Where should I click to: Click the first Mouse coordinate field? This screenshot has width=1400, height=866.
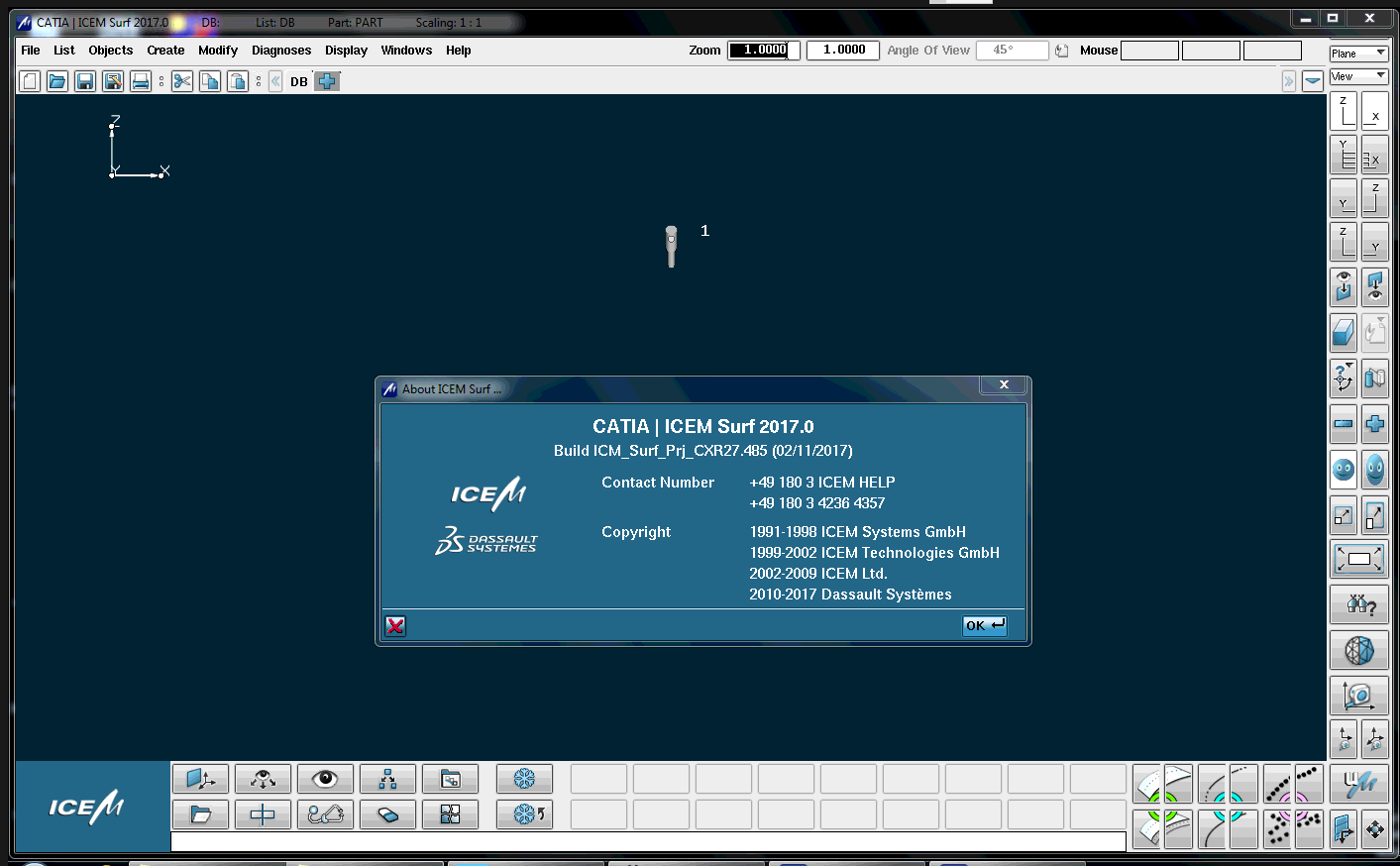coord(1149,51)
